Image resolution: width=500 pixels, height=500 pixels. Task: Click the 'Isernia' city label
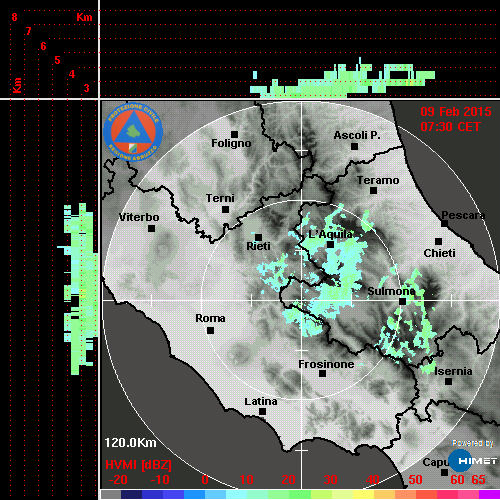[x=453, y=371]
